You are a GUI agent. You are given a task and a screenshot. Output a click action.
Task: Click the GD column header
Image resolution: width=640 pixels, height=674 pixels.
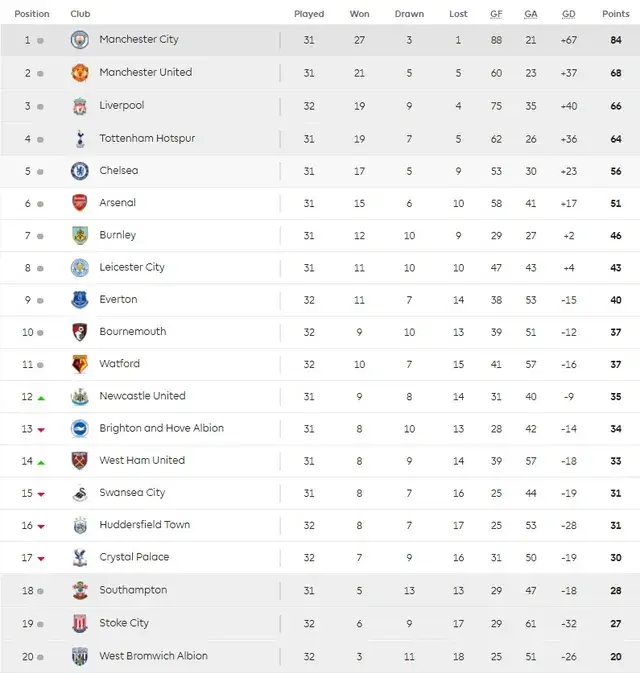coord(569,14)
